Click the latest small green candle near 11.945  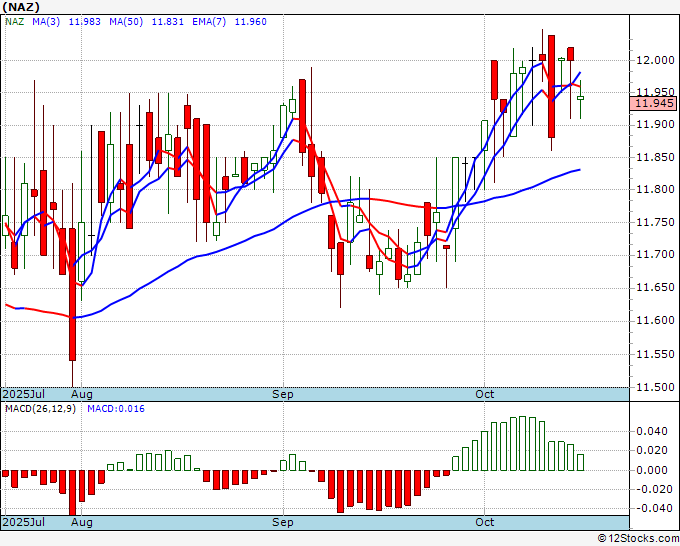(580, 98)
